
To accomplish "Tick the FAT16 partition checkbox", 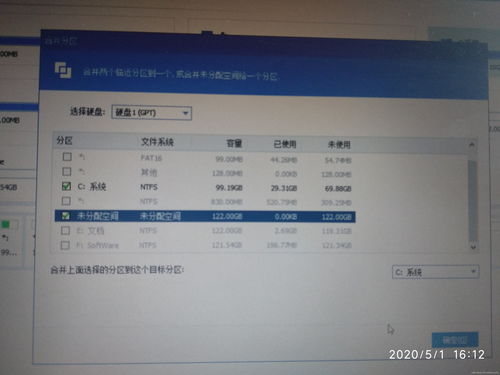I will click(x=67, y=156).
